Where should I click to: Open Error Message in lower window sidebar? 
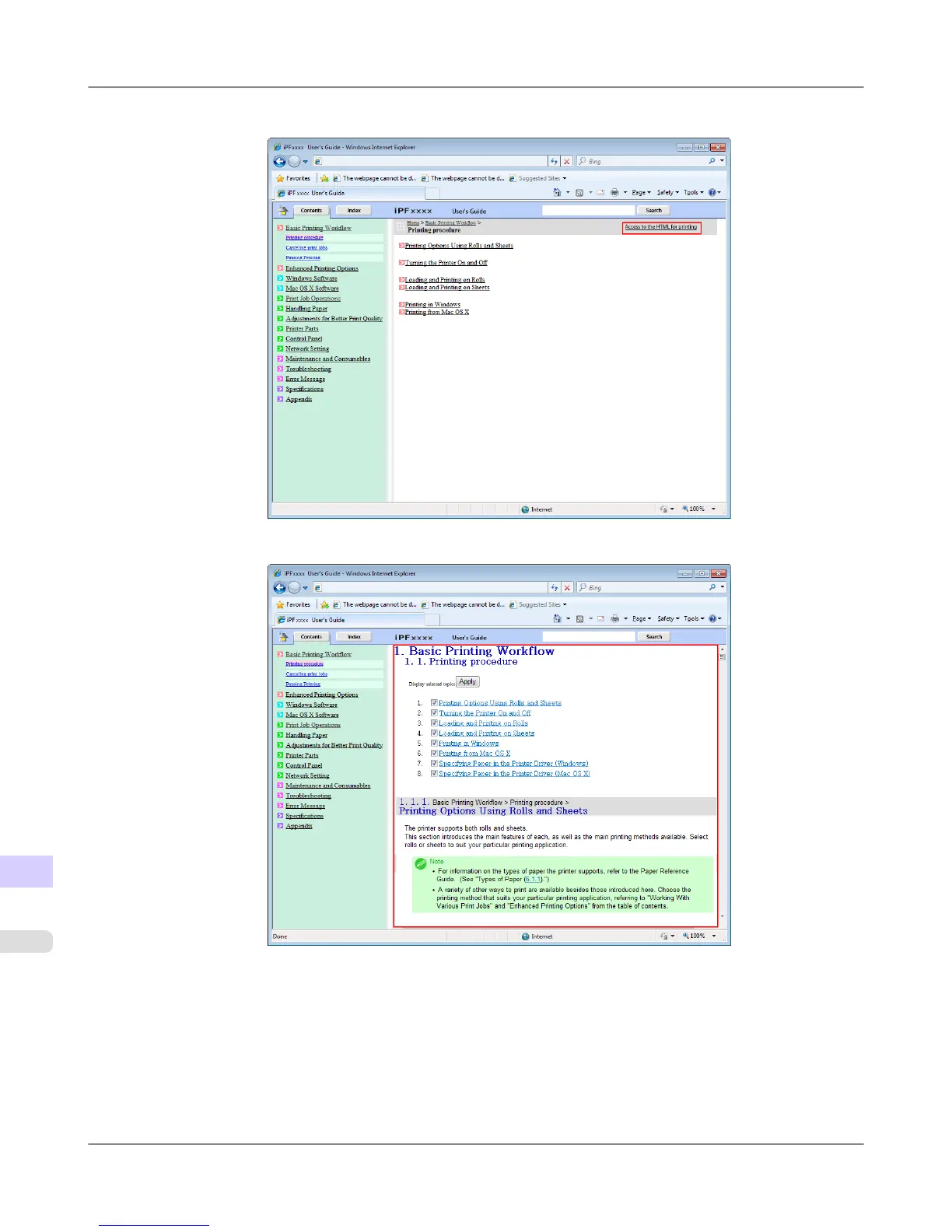pyautogui.click(x=305, y=806)
